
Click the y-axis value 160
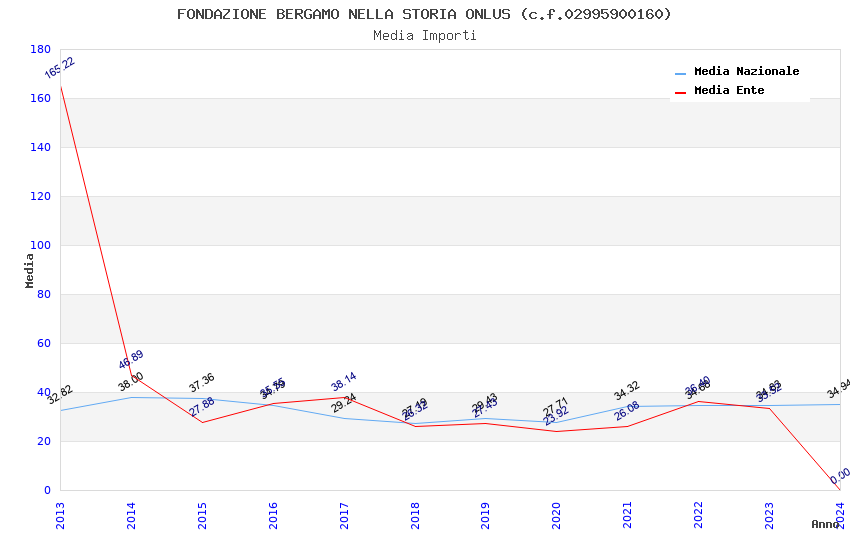(41, 99)
